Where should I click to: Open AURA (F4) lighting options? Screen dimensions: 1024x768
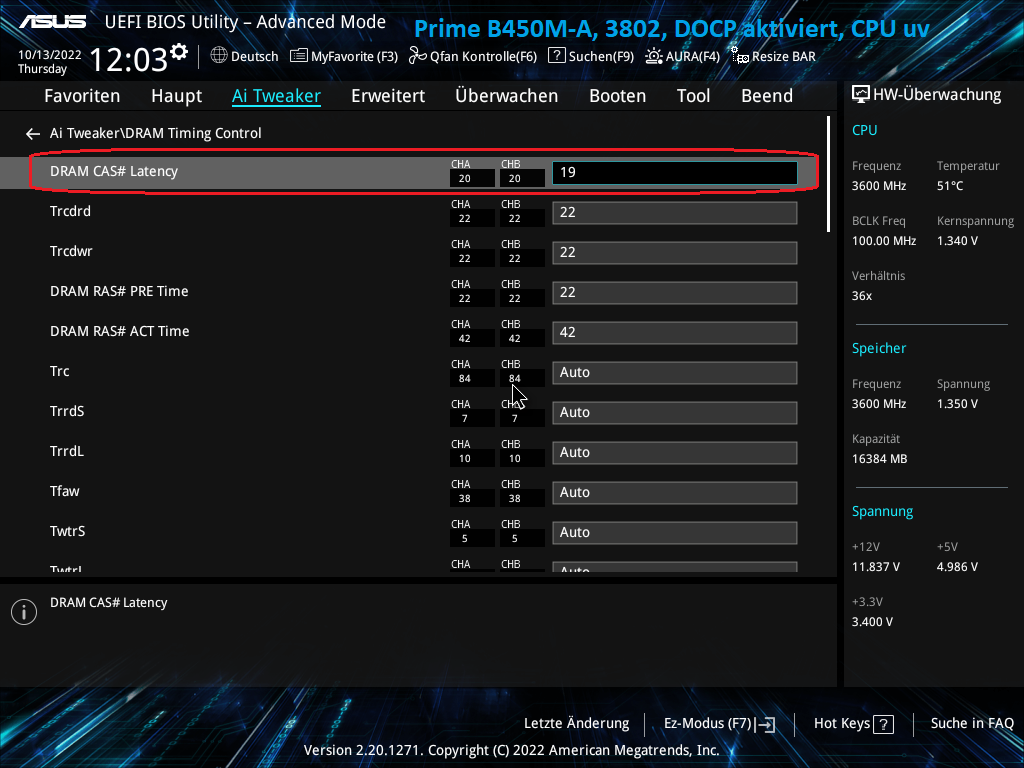click(x=682, y=56)
